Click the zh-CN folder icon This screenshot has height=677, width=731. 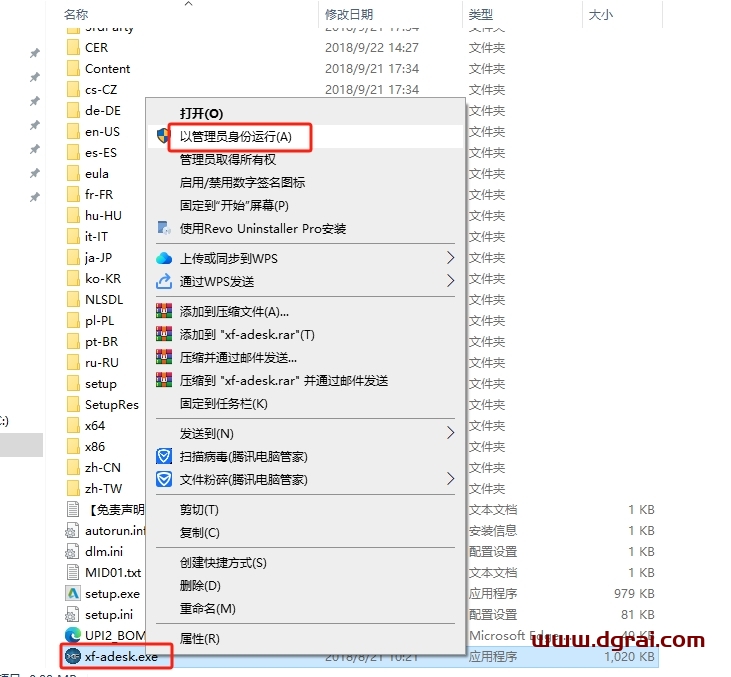(x=73, y=468)
